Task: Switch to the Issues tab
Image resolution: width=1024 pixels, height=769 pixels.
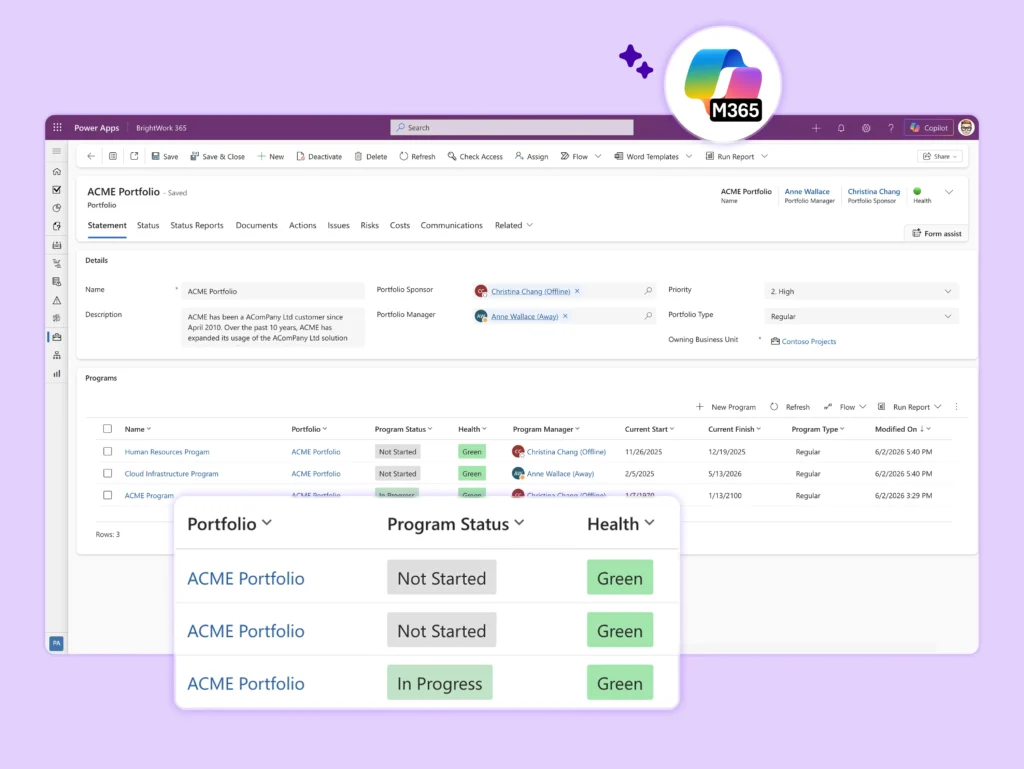Action: [338, 225]
